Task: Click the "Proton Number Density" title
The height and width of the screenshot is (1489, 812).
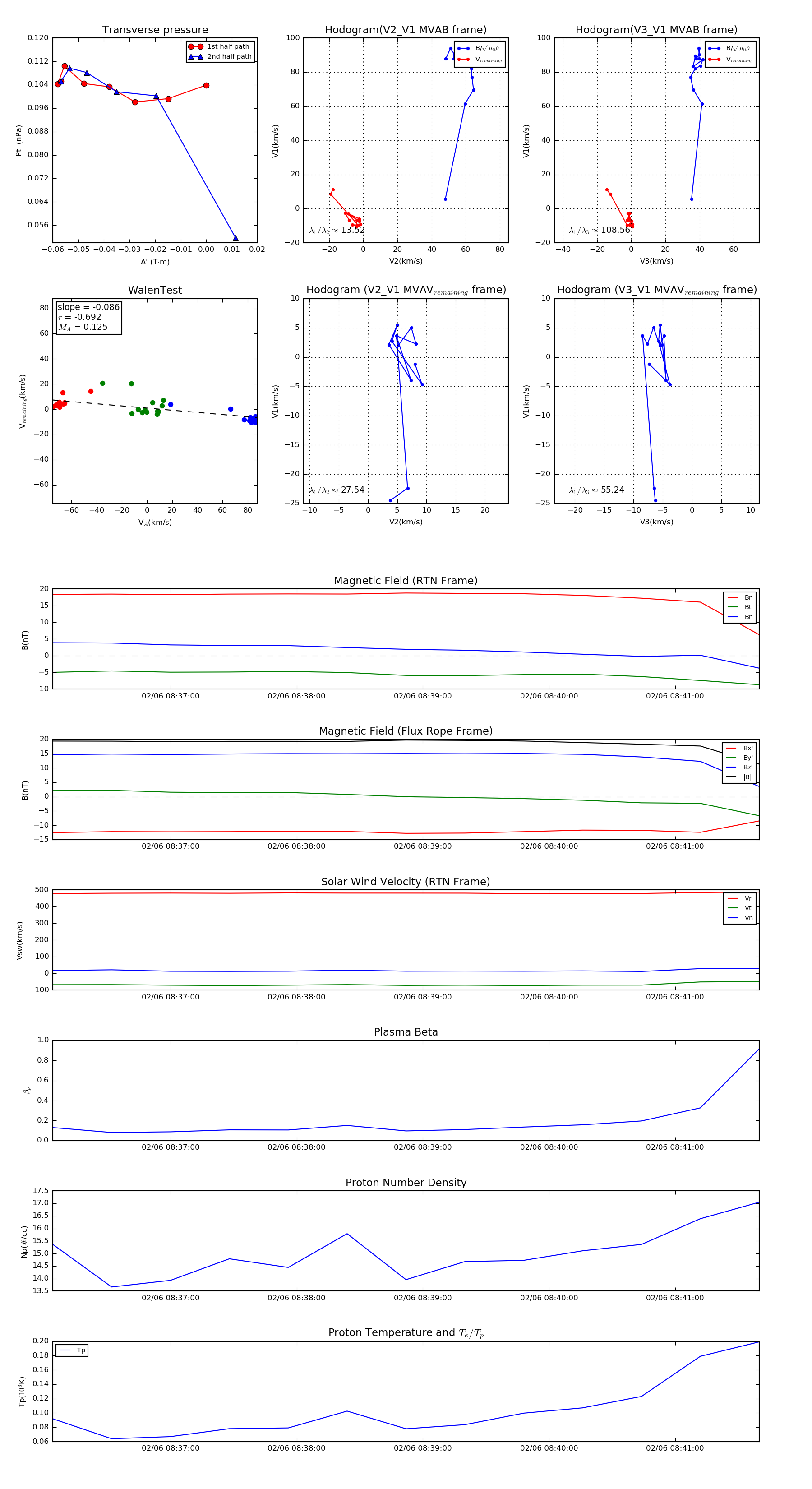Action: (406, 1183)
